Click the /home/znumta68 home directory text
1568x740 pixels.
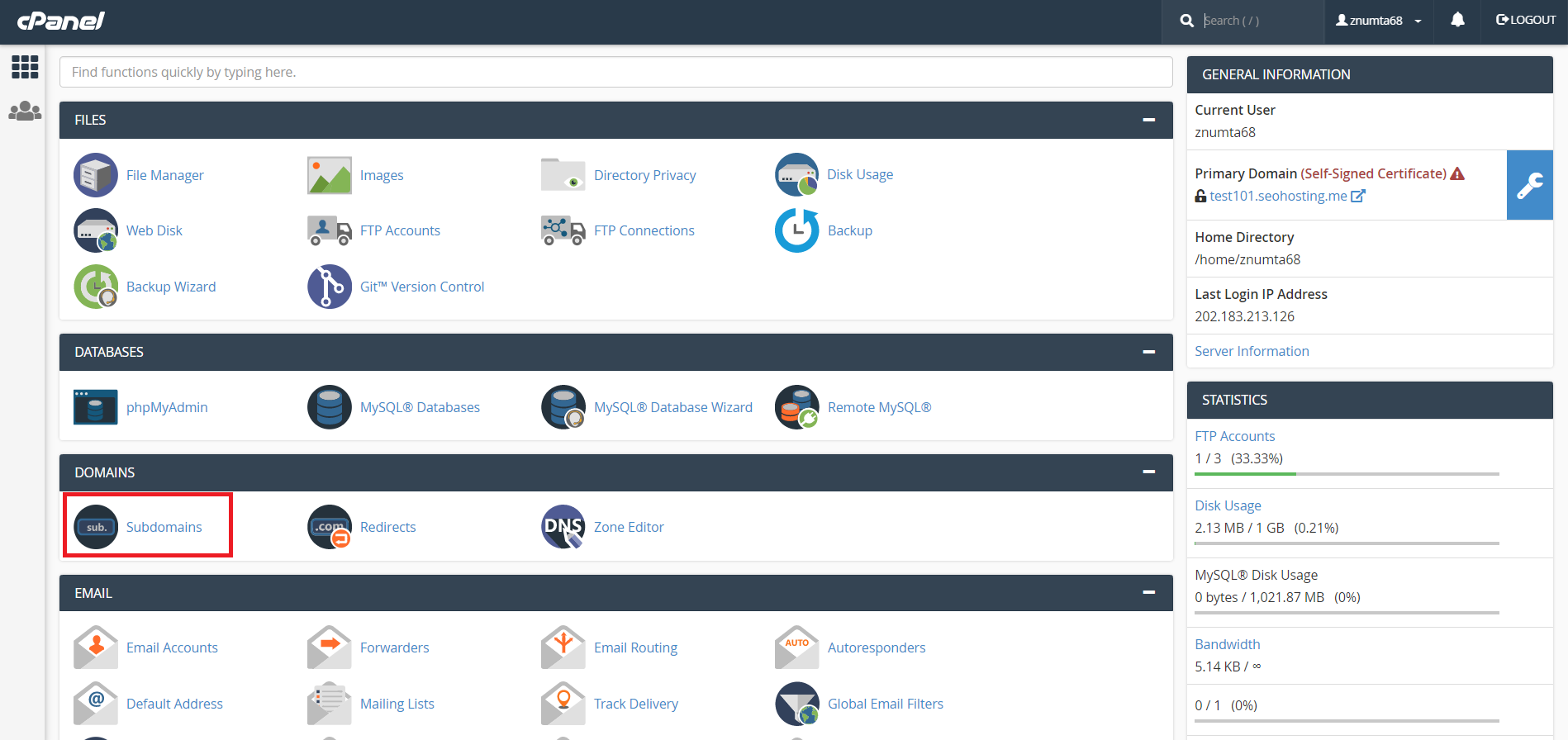[1247, 259]
